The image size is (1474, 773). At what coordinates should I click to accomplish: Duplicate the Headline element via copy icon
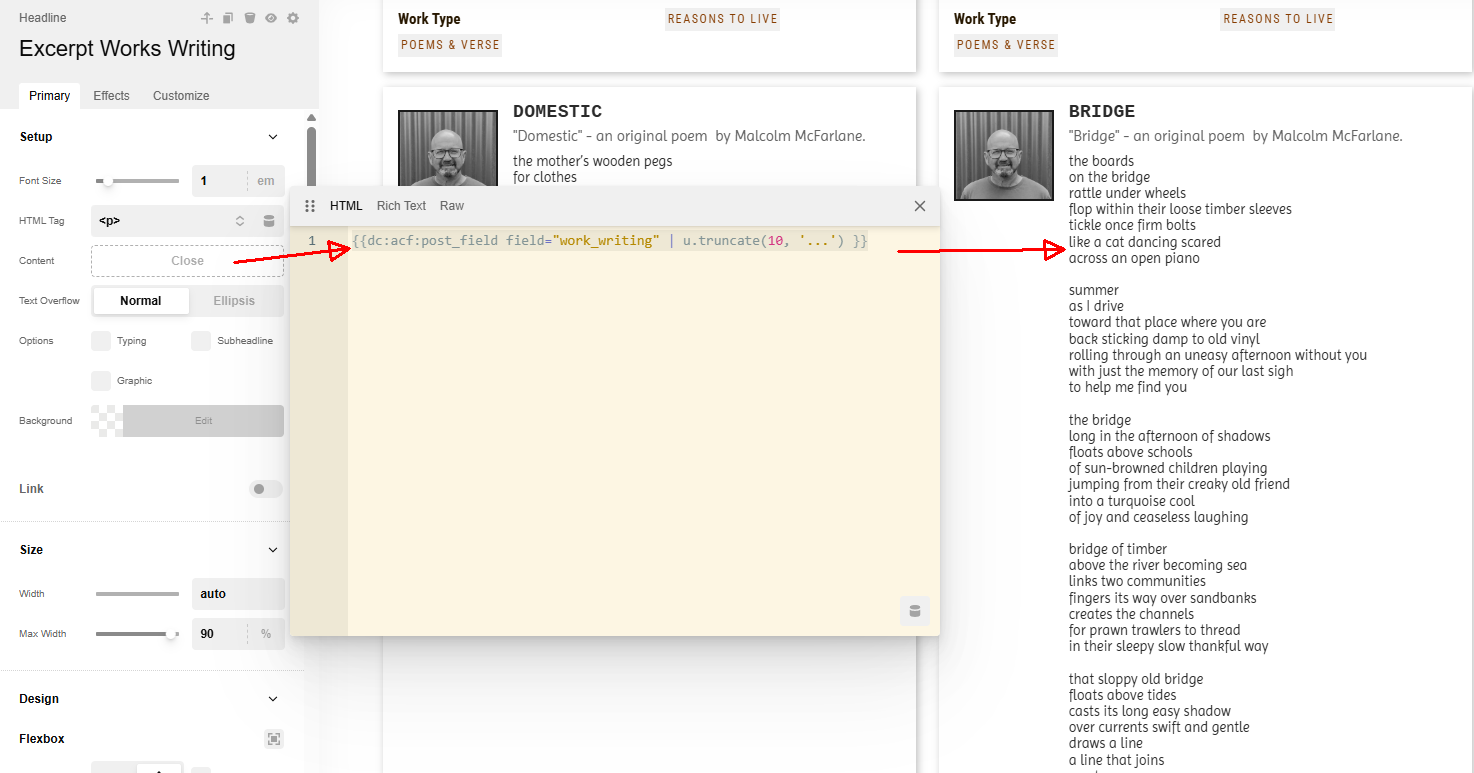[x=228, y=18]
